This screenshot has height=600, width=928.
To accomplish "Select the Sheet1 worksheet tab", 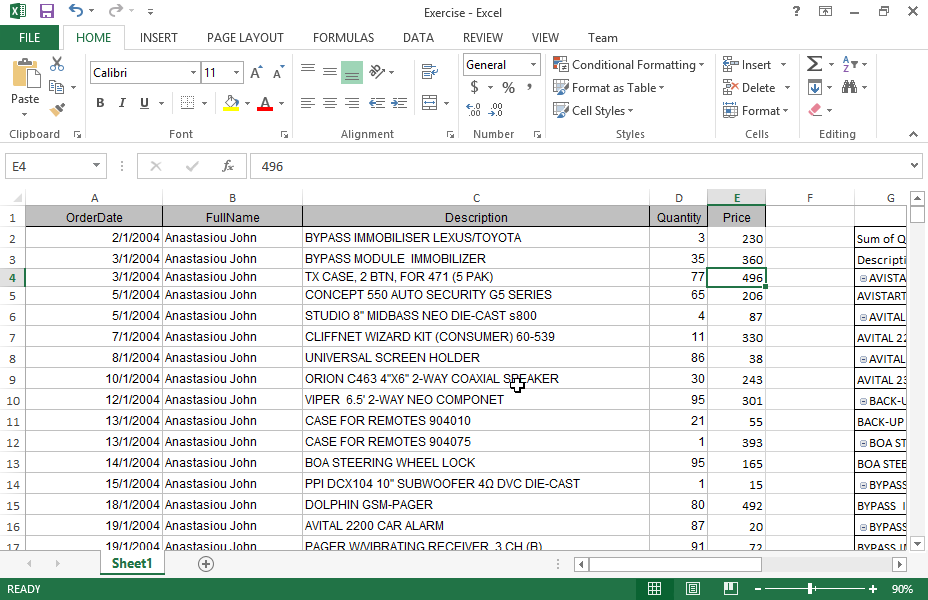I will [x=132, y=564].
